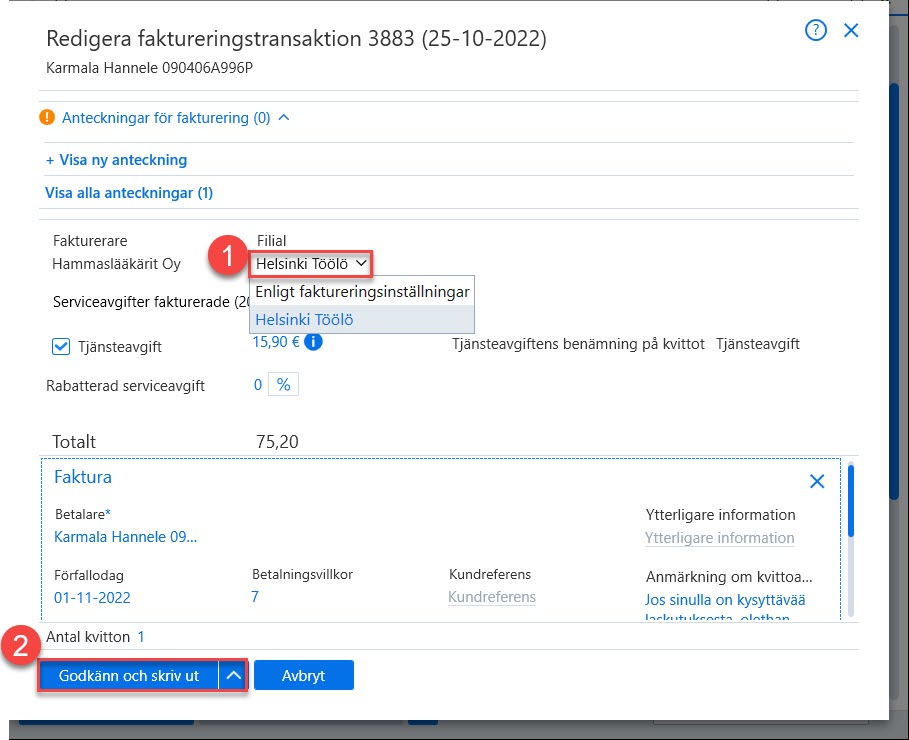Open help with the question mark icon
Image resolution: width=909 pixels, height=740 pixels.
pos(815,30)
